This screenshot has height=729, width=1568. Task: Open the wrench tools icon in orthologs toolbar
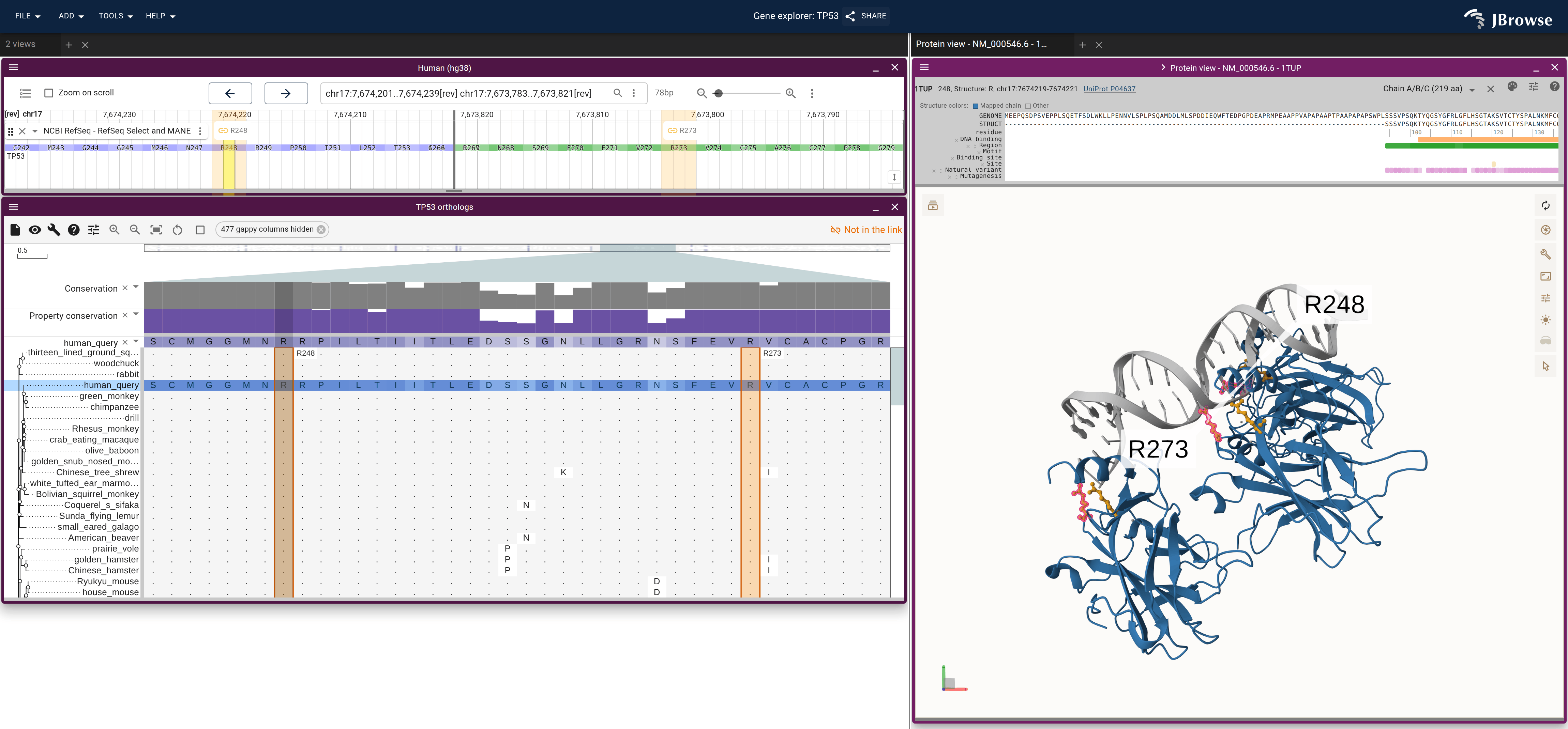(x=54, y=229)
